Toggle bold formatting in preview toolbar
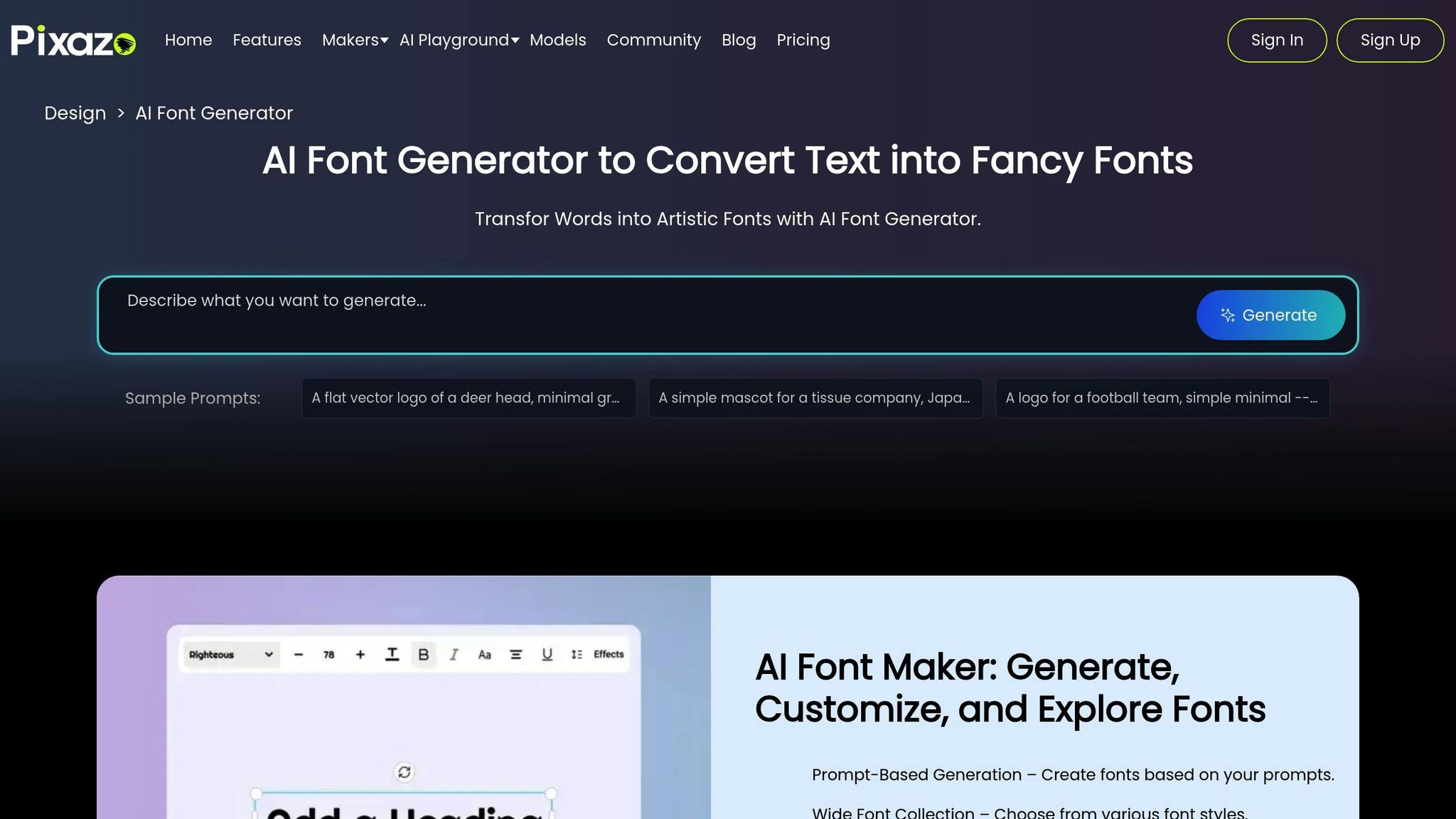 [424, 654]
